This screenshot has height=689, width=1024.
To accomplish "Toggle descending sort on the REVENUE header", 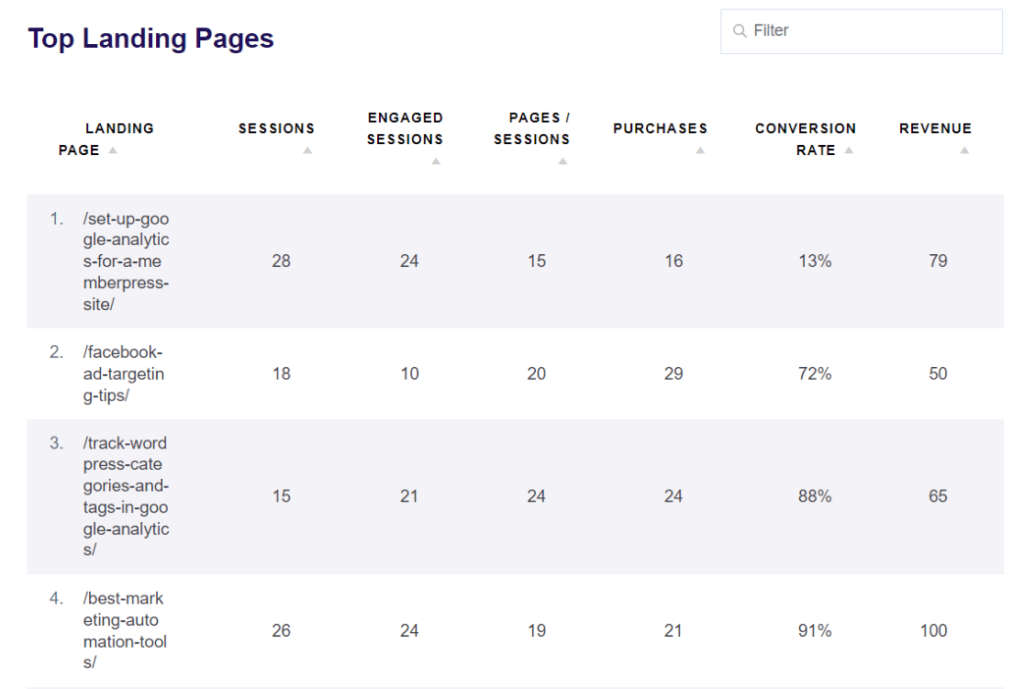I will coord(935,128).
